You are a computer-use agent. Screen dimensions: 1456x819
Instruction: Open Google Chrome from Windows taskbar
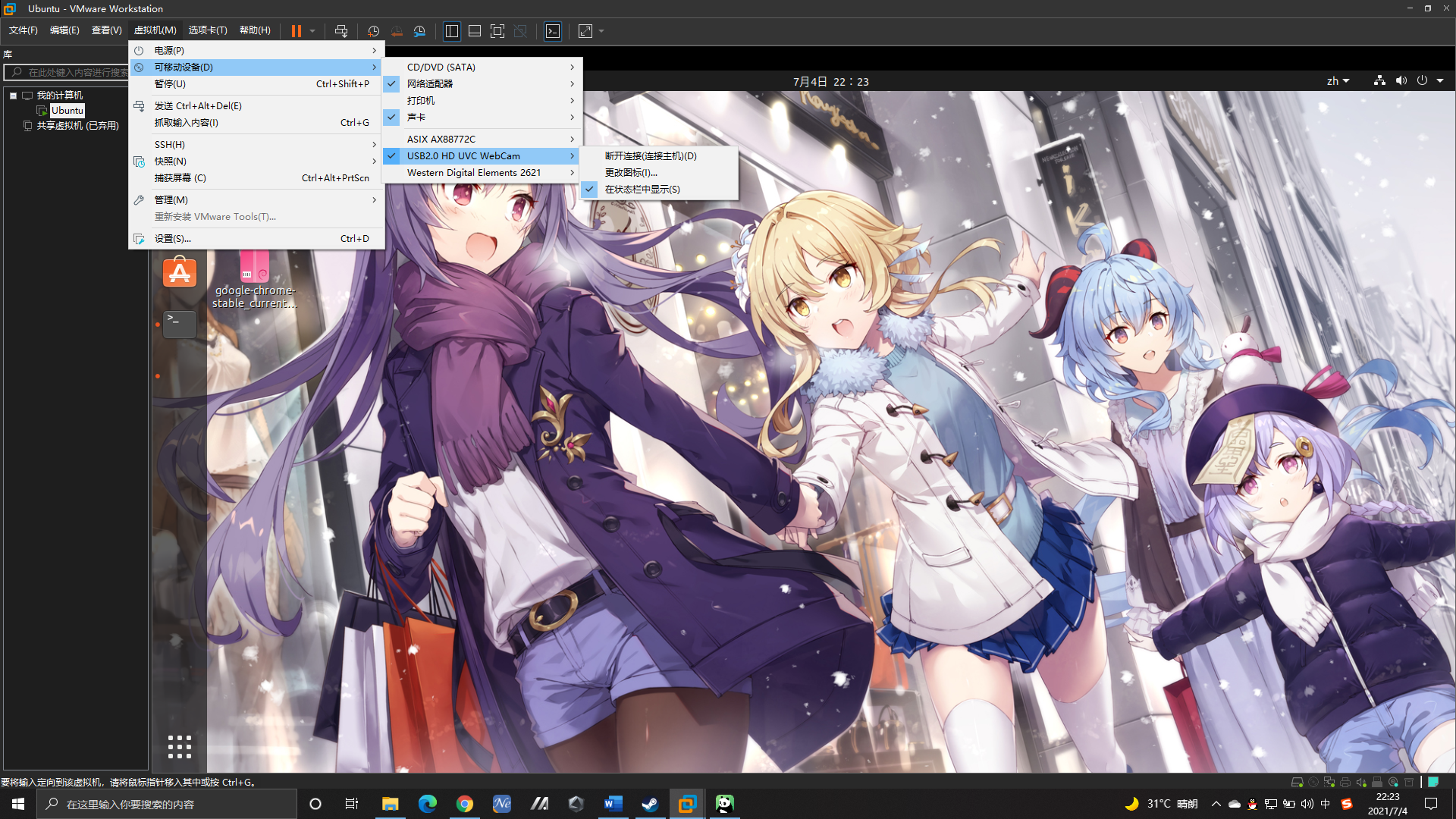click(x=465, y=804)
